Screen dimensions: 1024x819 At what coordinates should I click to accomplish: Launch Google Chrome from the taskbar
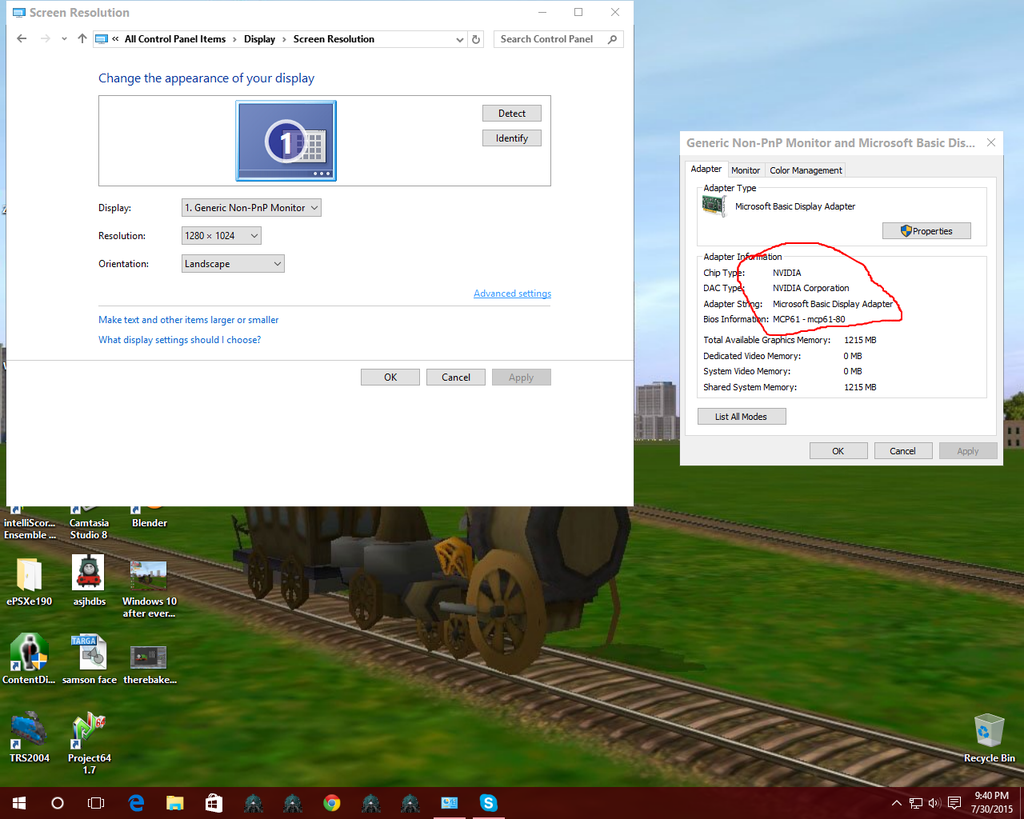[x=332, y=803]
